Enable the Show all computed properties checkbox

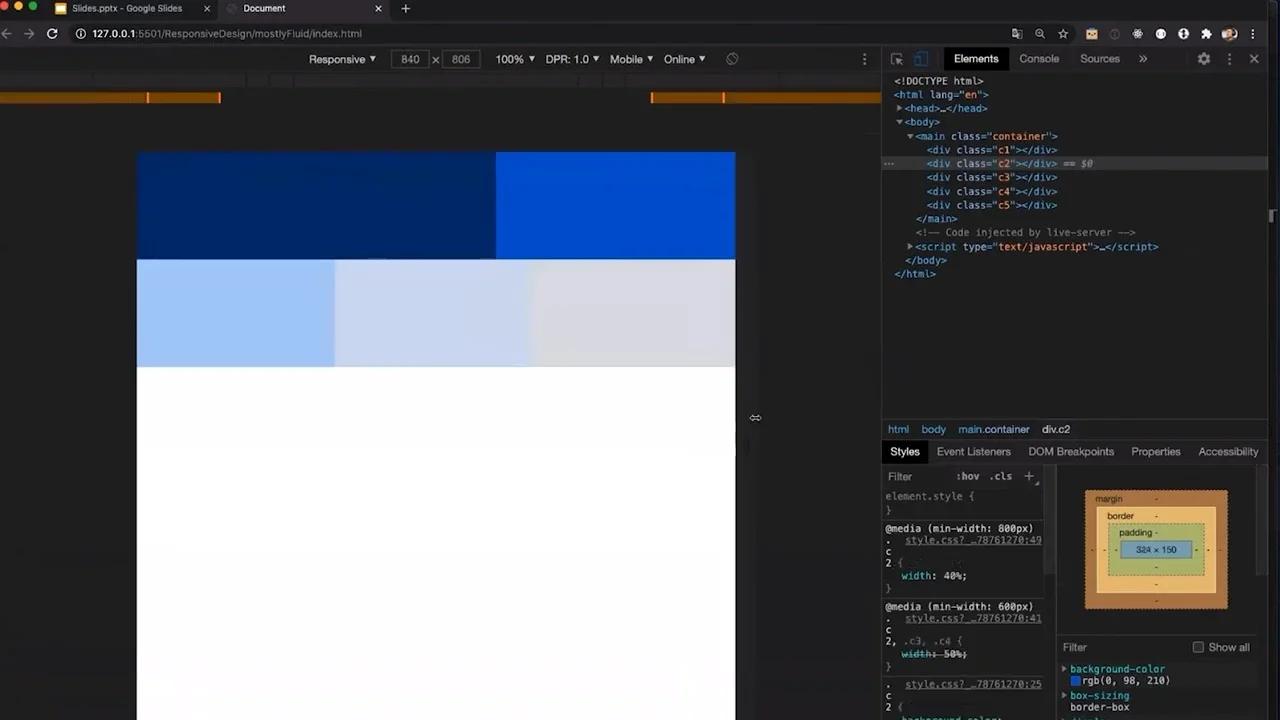[x=1198, y=647]
